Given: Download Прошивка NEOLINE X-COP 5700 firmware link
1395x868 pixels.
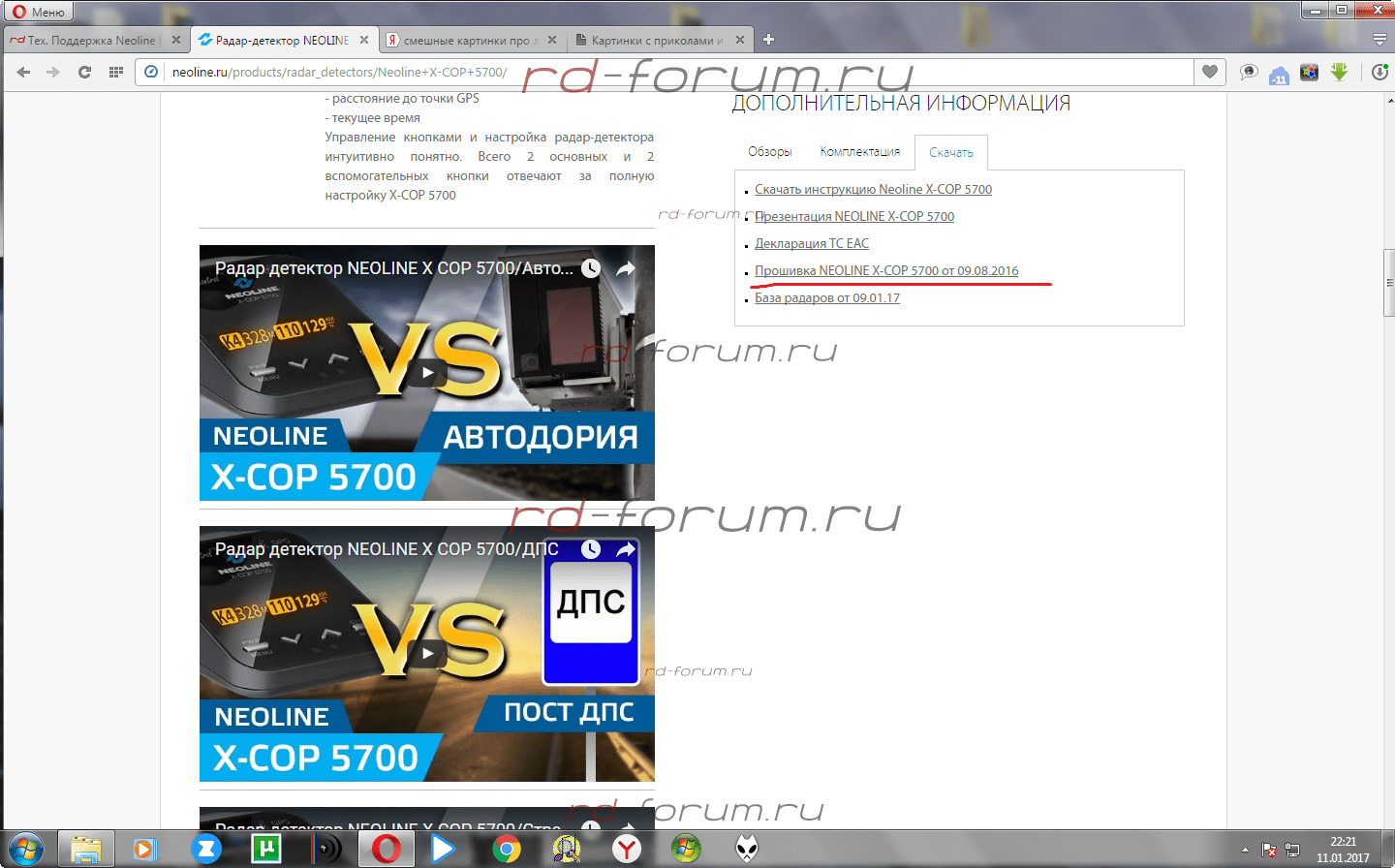Looking at the screenshot, I should pos(886,271).
